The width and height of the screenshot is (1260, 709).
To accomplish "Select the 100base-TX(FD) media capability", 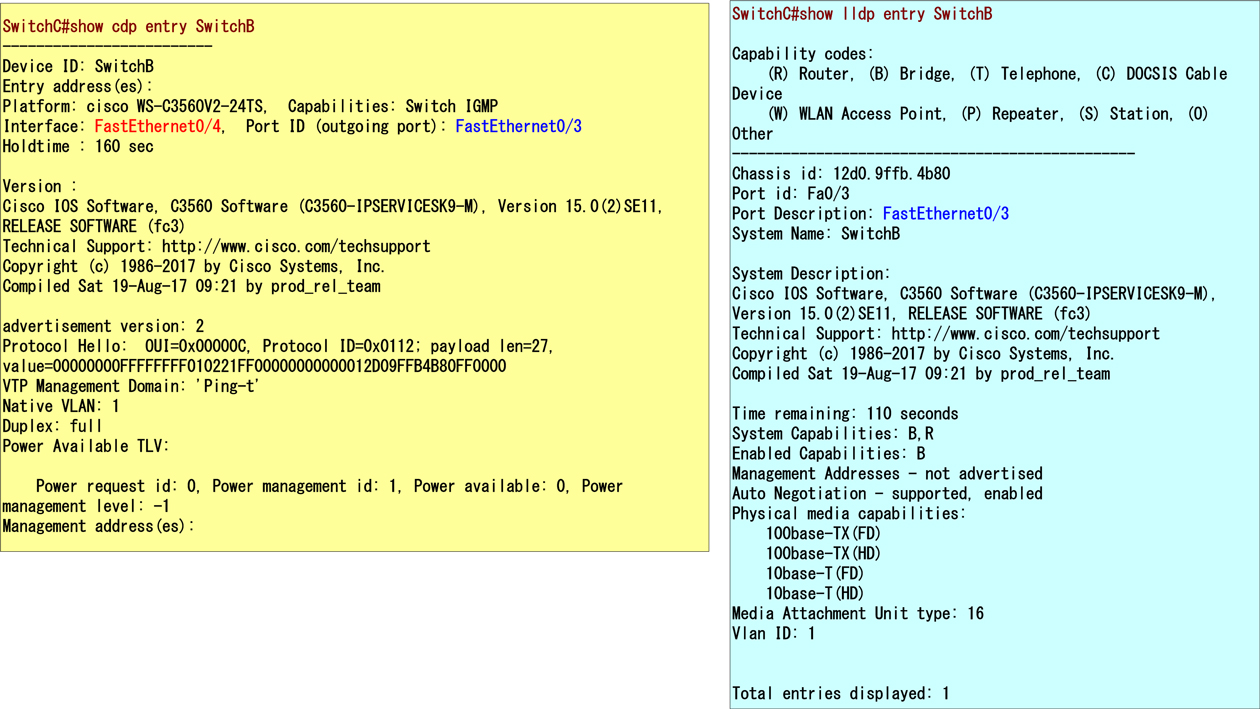I will (x=823, y=534).
